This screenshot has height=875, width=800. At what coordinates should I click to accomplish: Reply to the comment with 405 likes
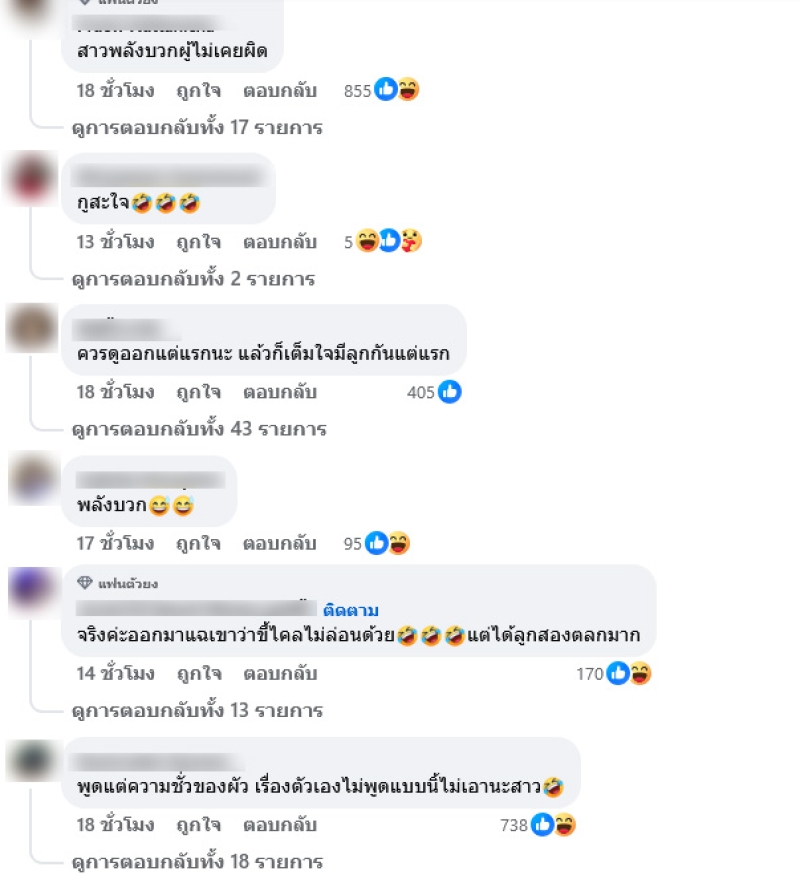click(x=279, y=392)
